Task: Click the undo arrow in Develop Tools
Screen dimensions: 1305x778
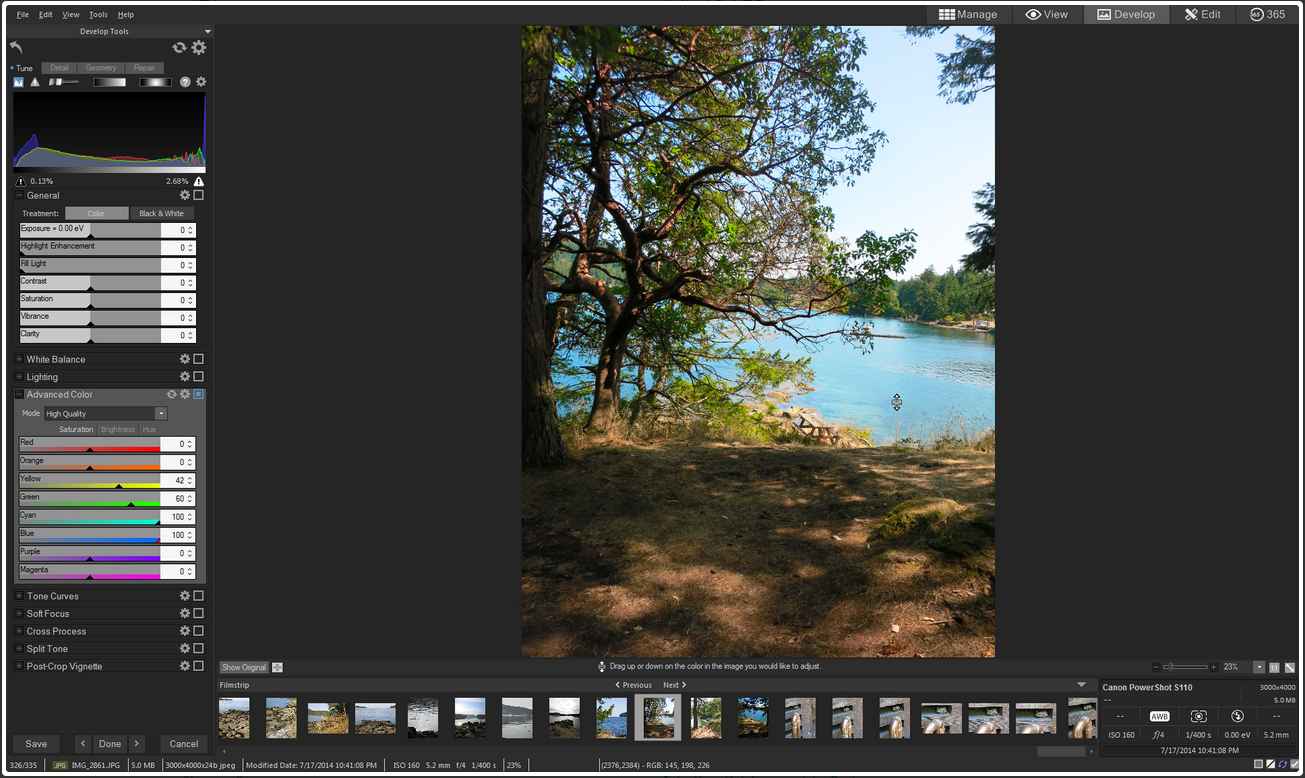Action: tap(16, 47)
